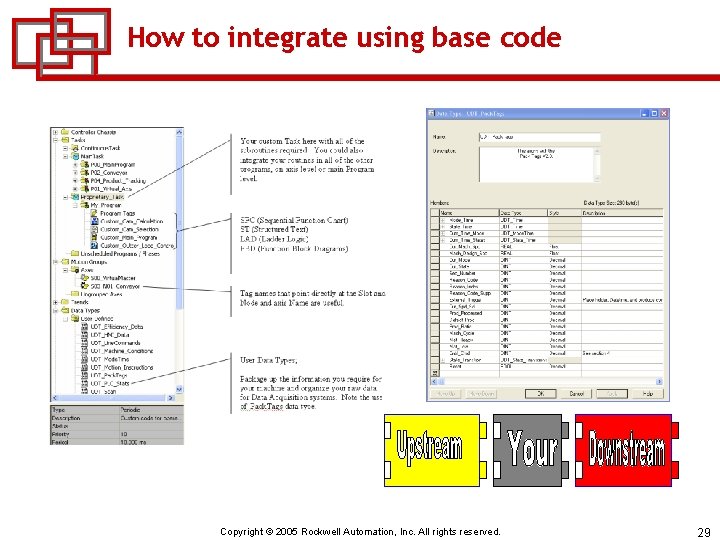Click the red Downstream block
The height and width of the screenshot is (540, 720).
tap(627, 450)
